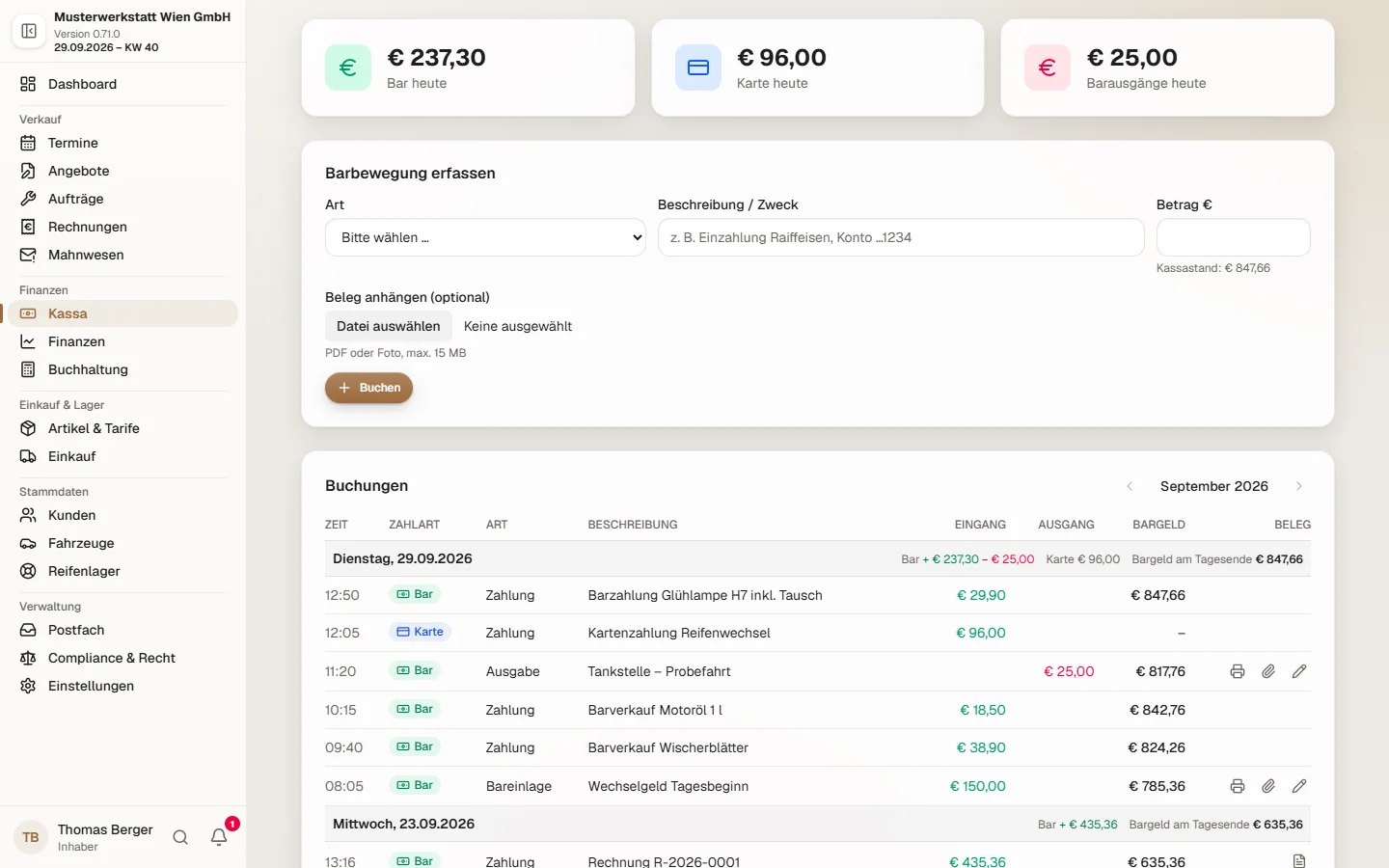This screenshot has width=1389, height=868.
Task: Open notifications bell
Action: pos(219,837)
